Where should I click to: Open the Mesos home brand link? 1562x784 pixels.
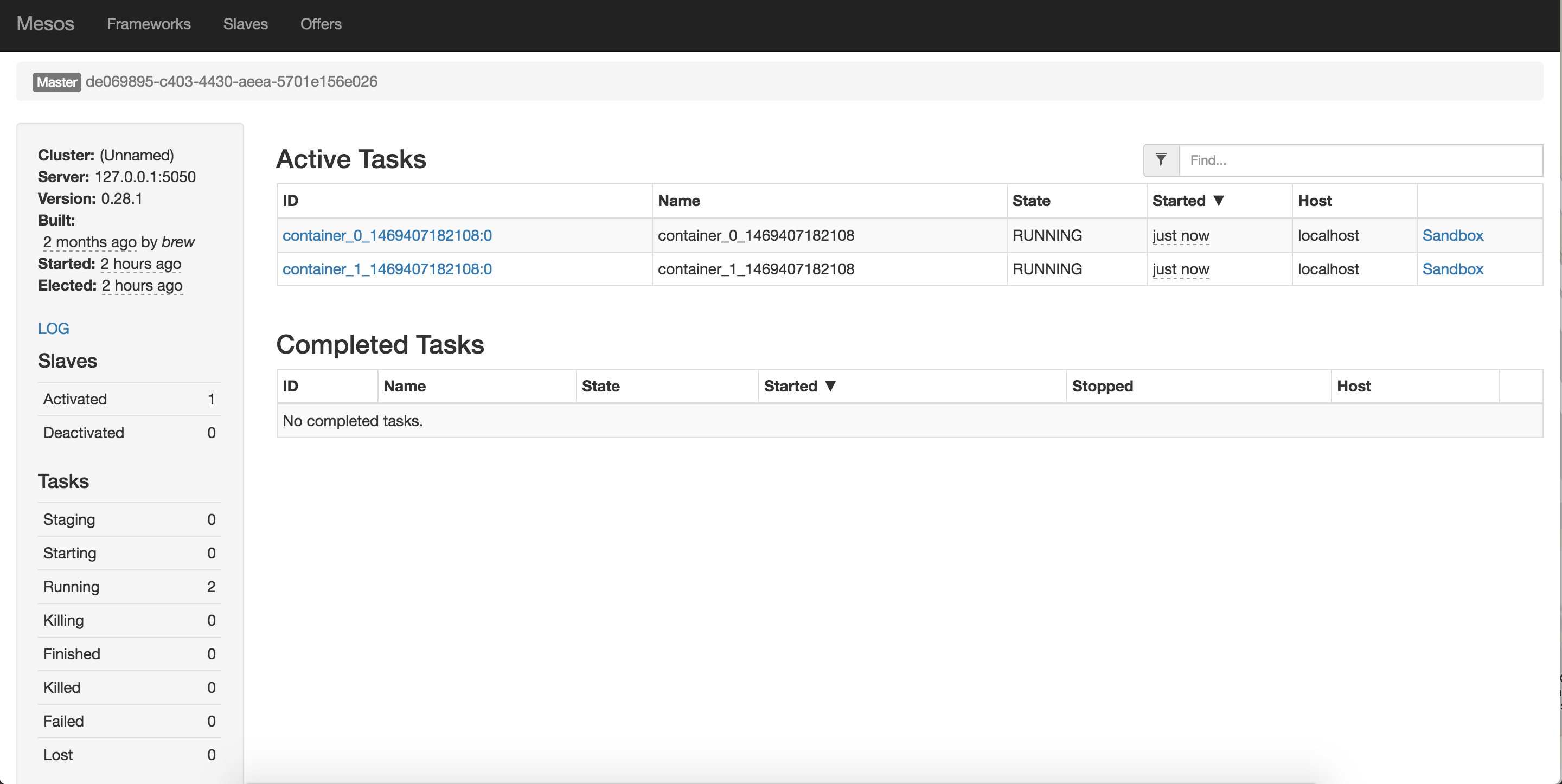[46, 24]
